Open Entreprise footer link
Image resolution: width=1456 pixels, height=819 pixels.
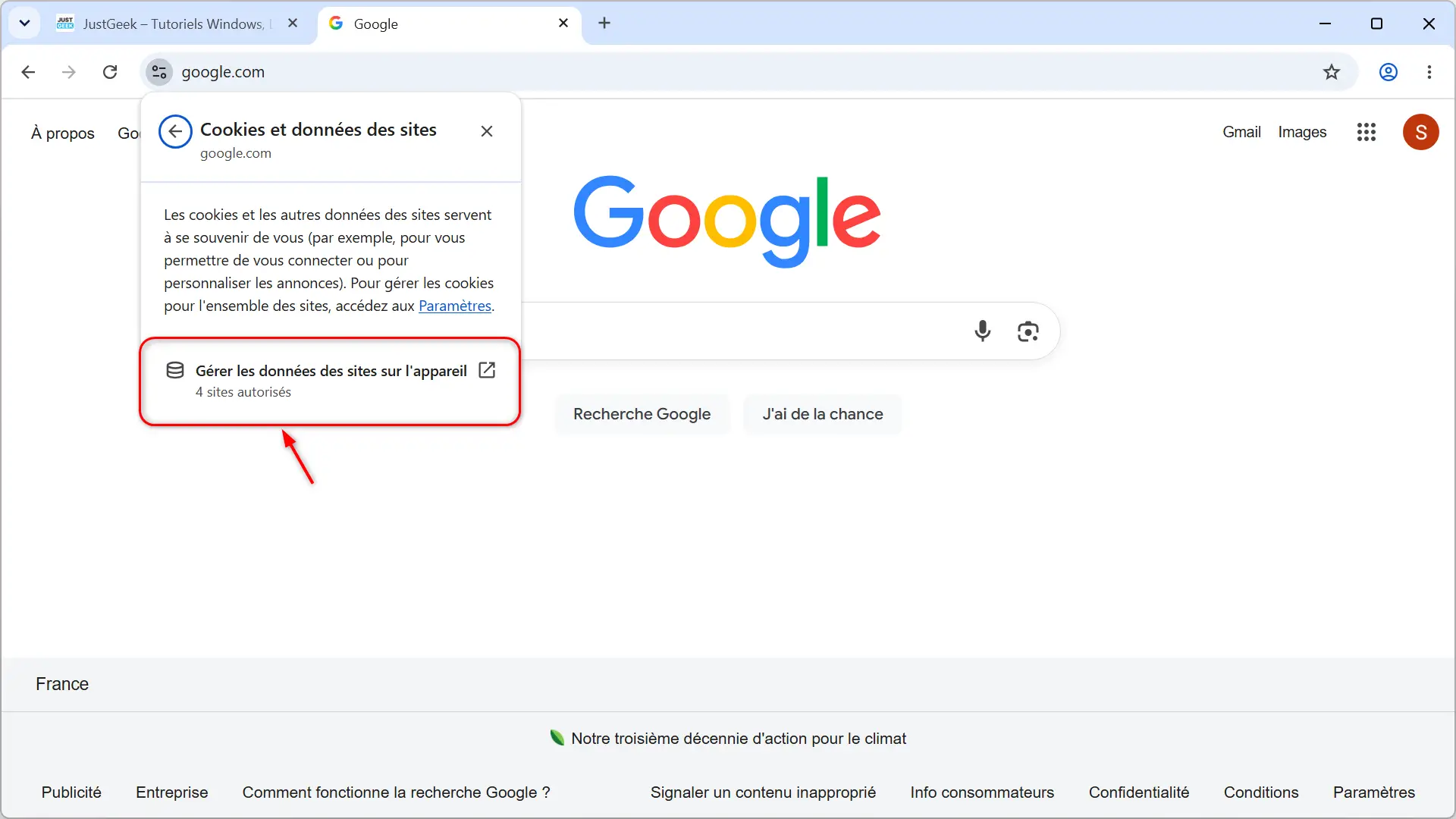pos(172,792)
